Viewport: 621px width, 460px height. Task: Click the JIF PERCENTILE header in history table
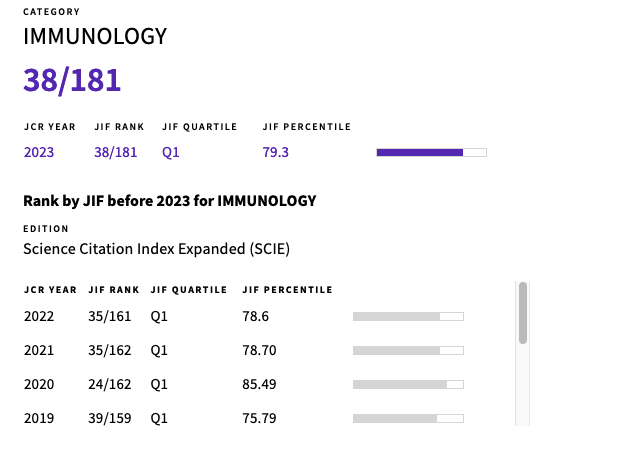tap(288, 290)
